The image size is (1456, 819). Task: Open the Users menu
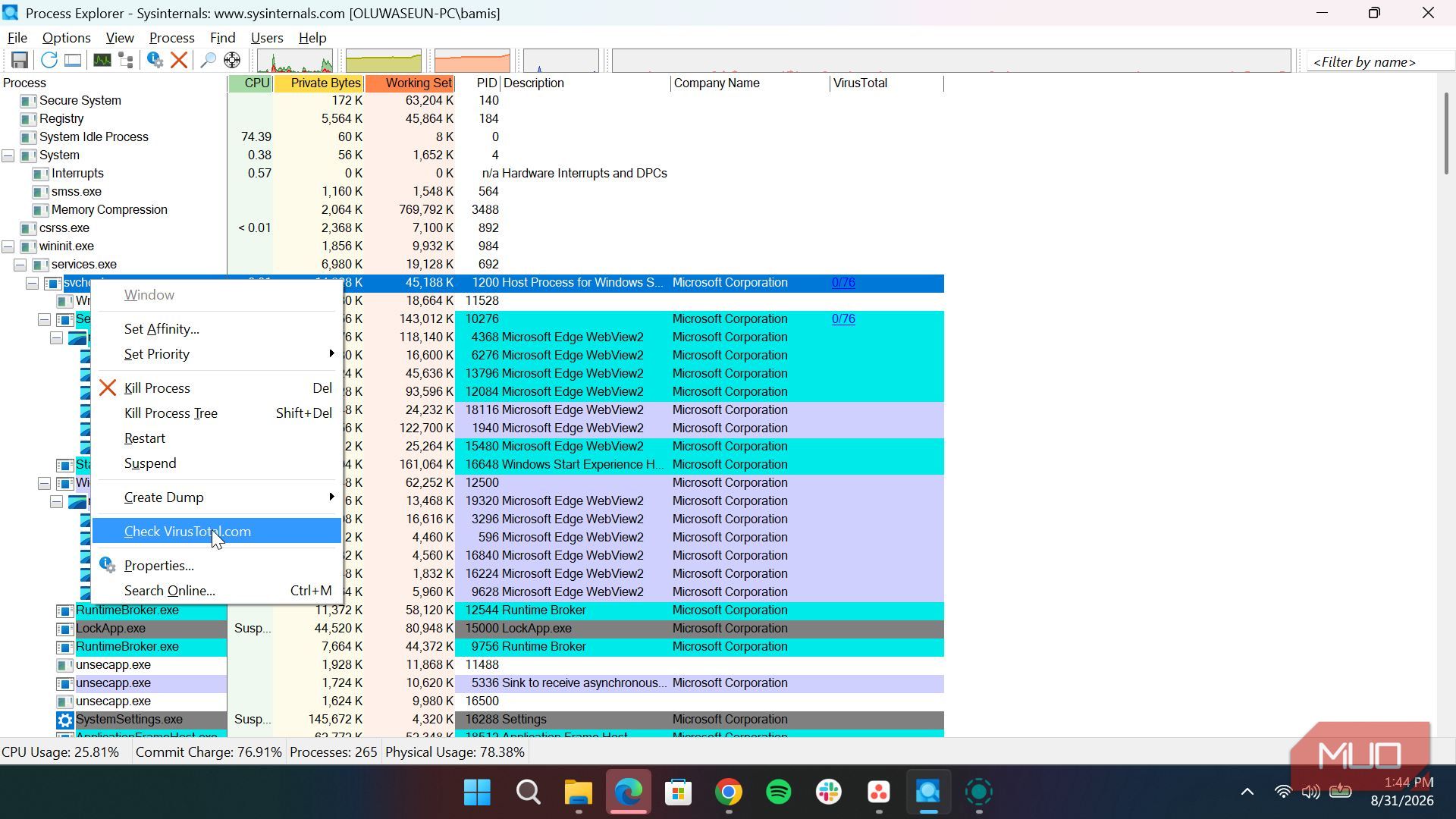(267, 38)
